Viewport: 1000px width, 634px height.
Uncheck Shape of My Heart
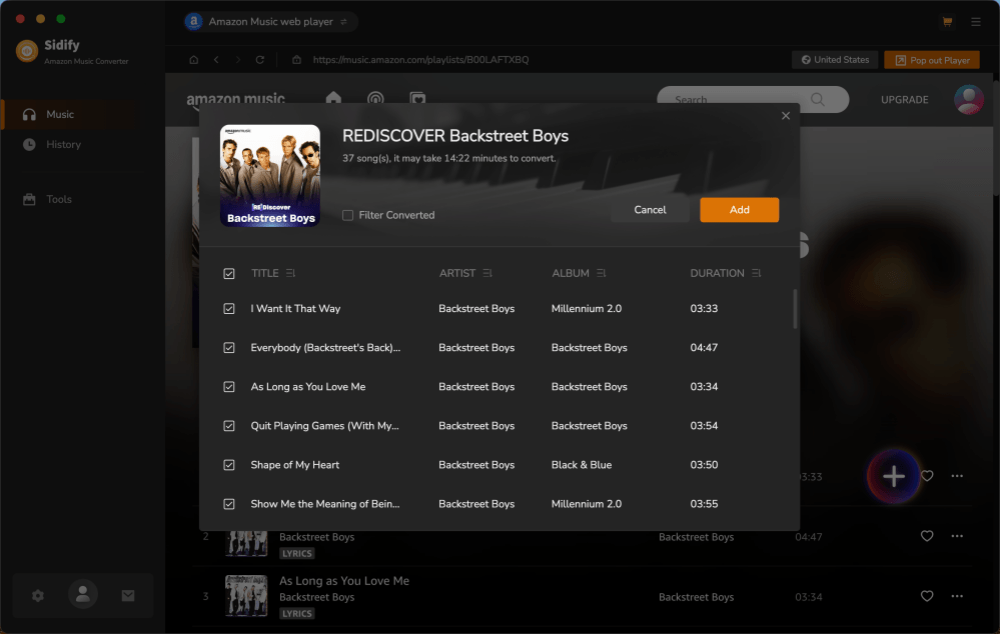click(229, 465)
